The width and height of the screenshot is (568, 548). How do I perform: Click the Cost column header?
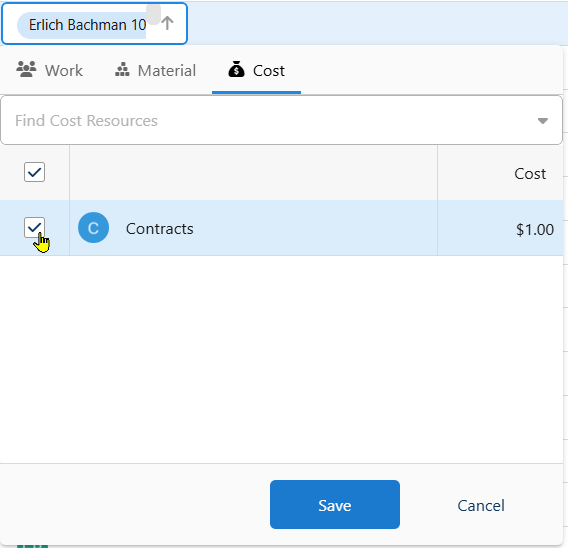pos(530,174)
